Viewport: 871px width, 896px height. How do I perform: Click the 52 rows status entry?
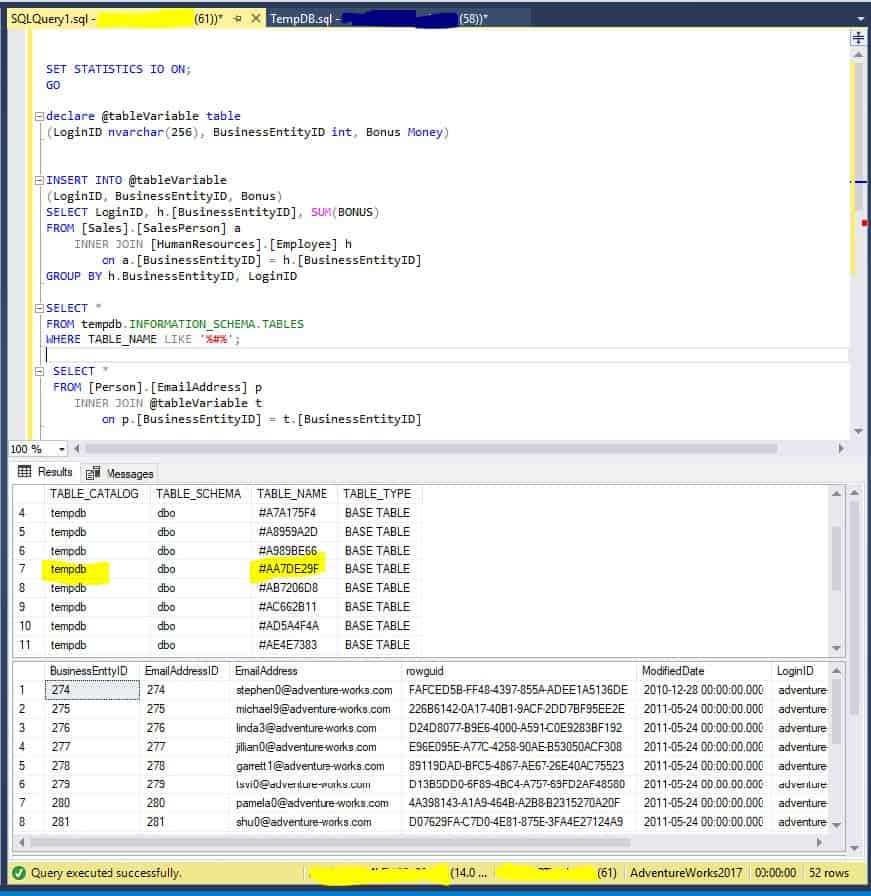click(828, 873)
